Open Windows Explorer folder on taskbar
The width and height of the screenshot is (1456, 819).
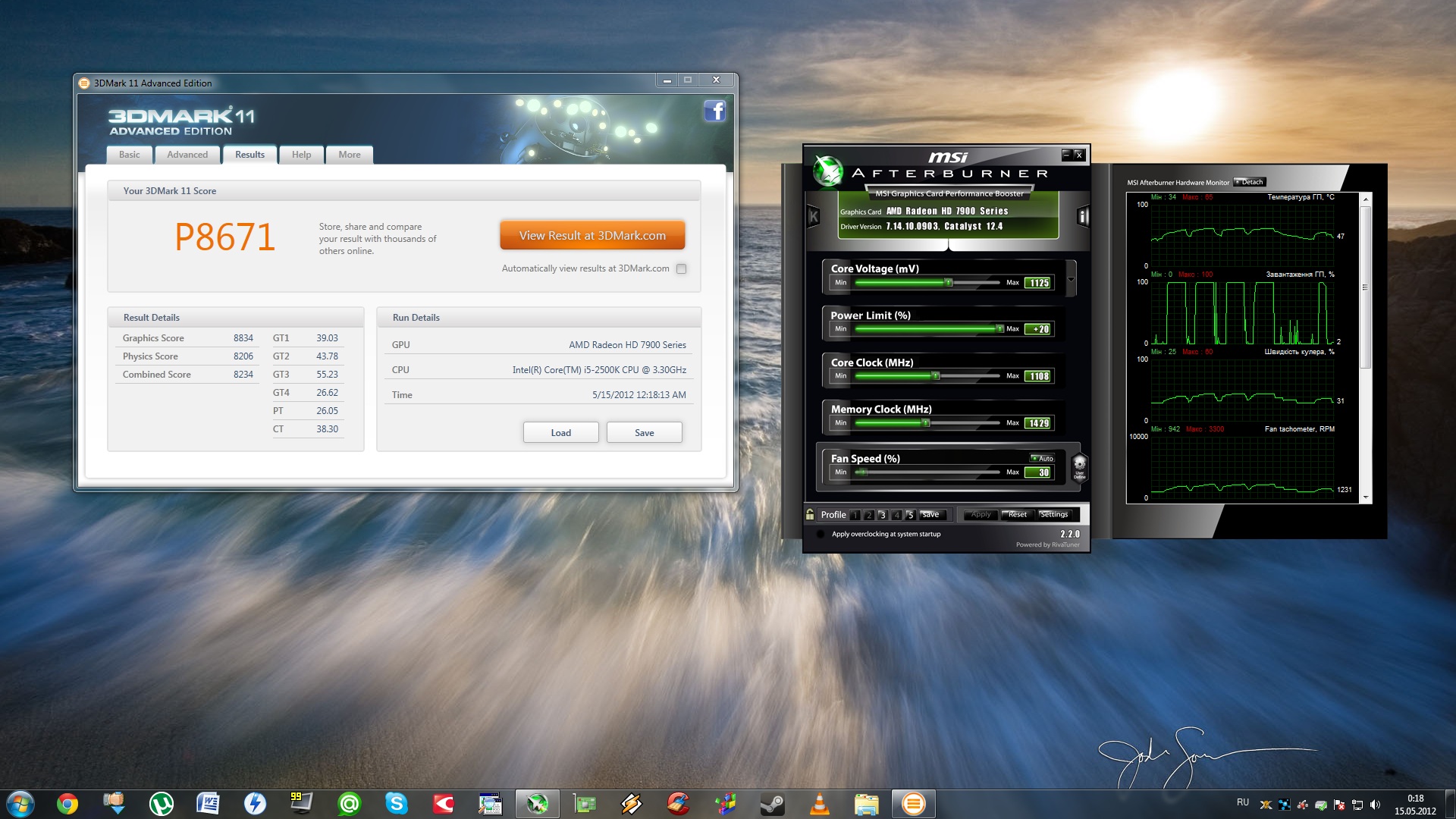[x=866, y=804]
